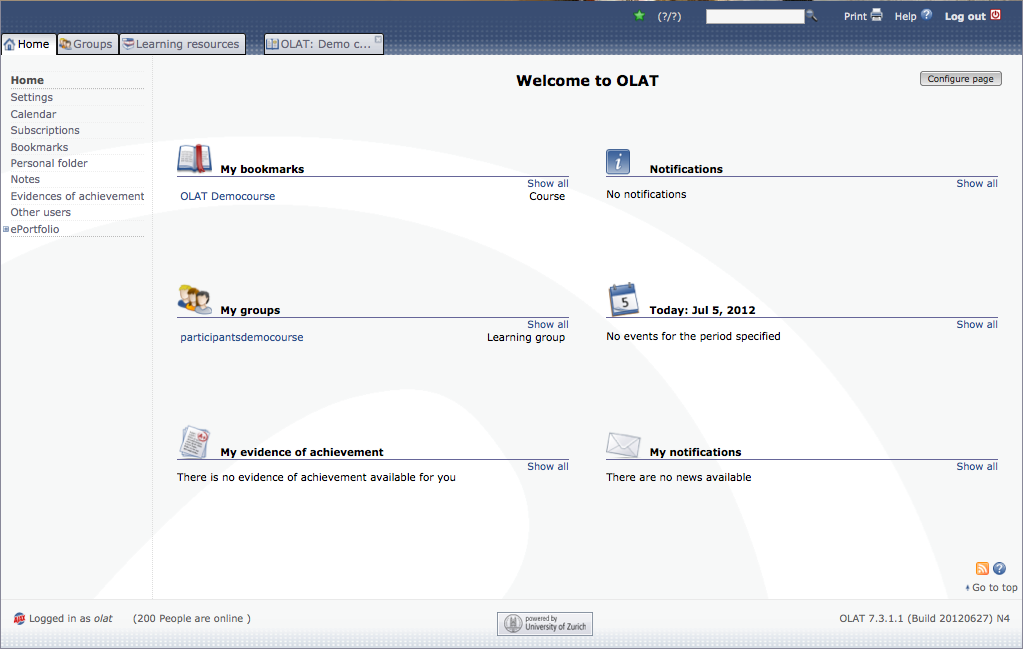
Task: Click the Help link in the header
Action: tap(906, 16)
